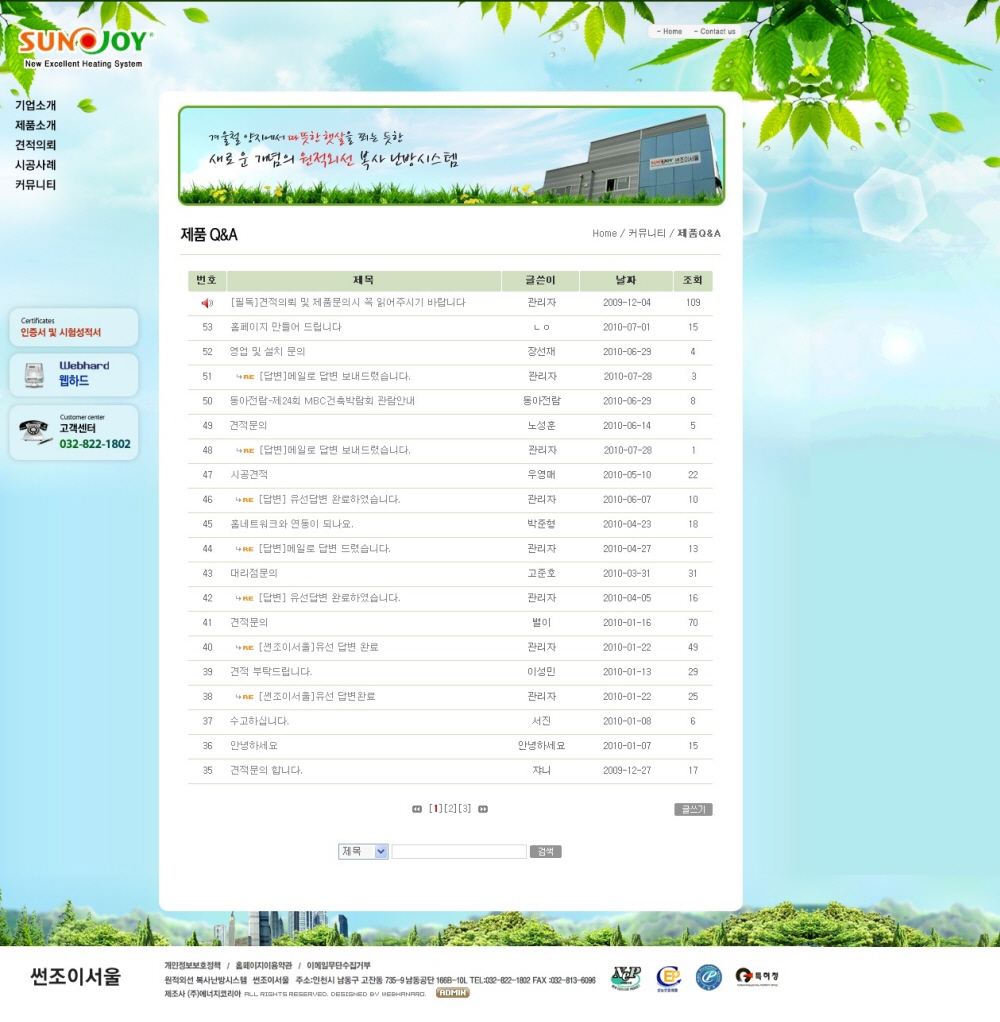Click the 특허청 logo in the footer

[756, 977]
